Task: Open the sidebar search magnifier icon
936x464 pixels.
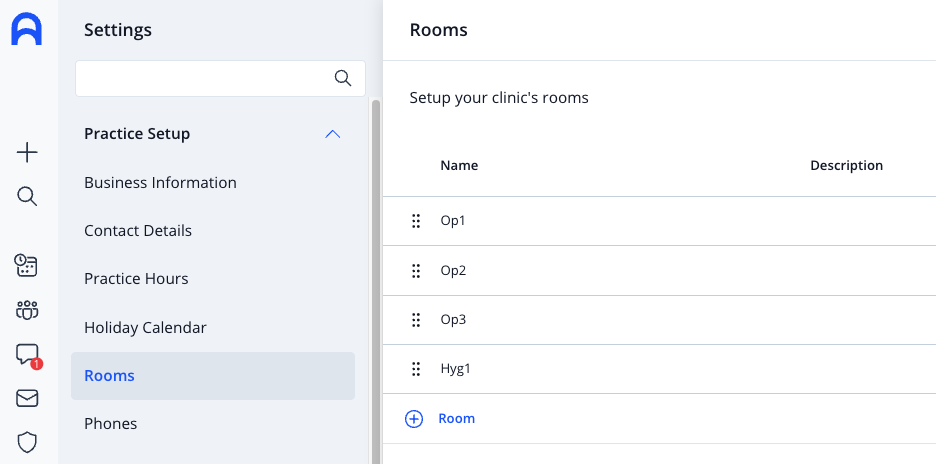Action: pyautogui.click(x=27, y=196)
